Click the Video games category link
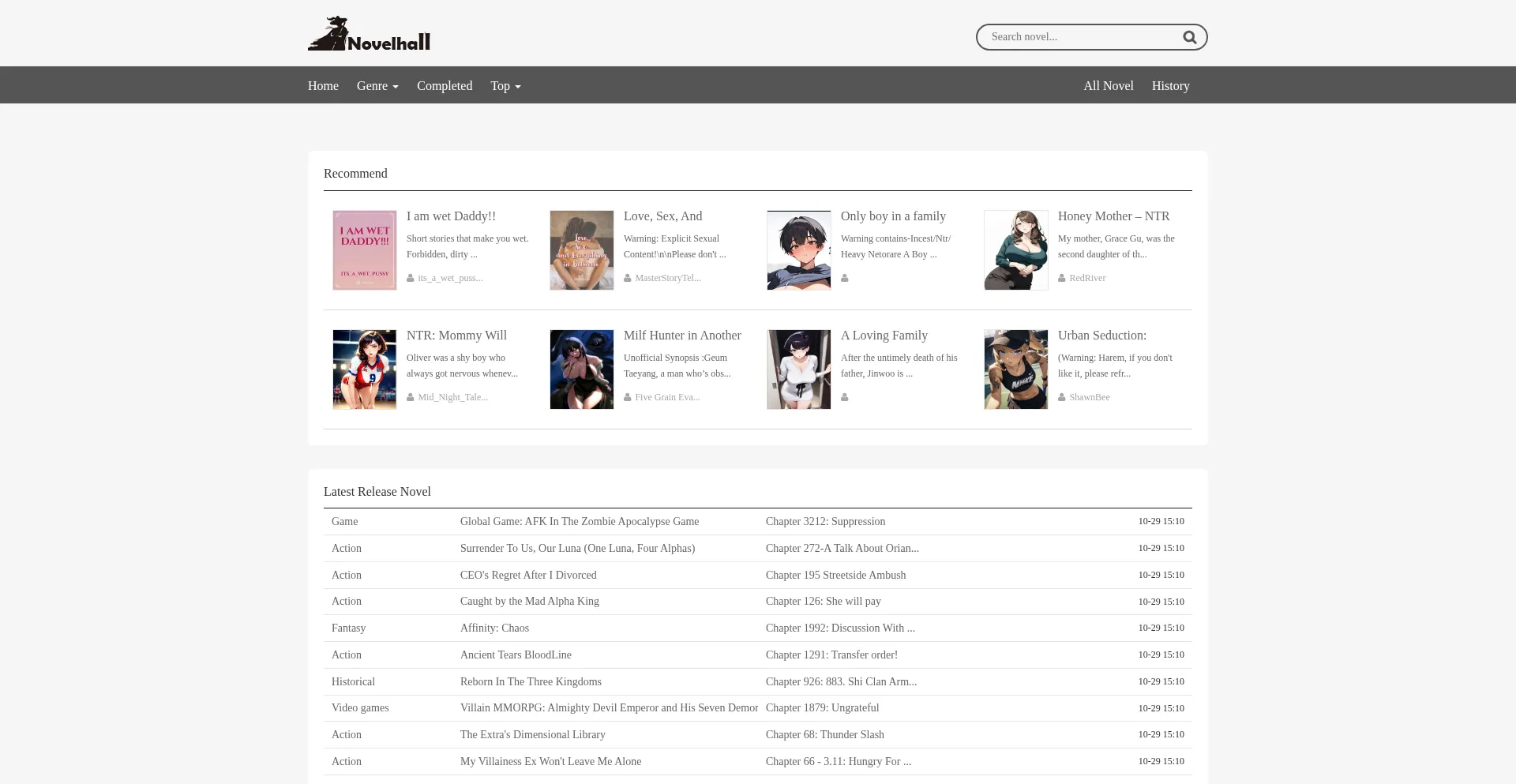This screenshot has width=1516, height=784. [x=360, y=708]
